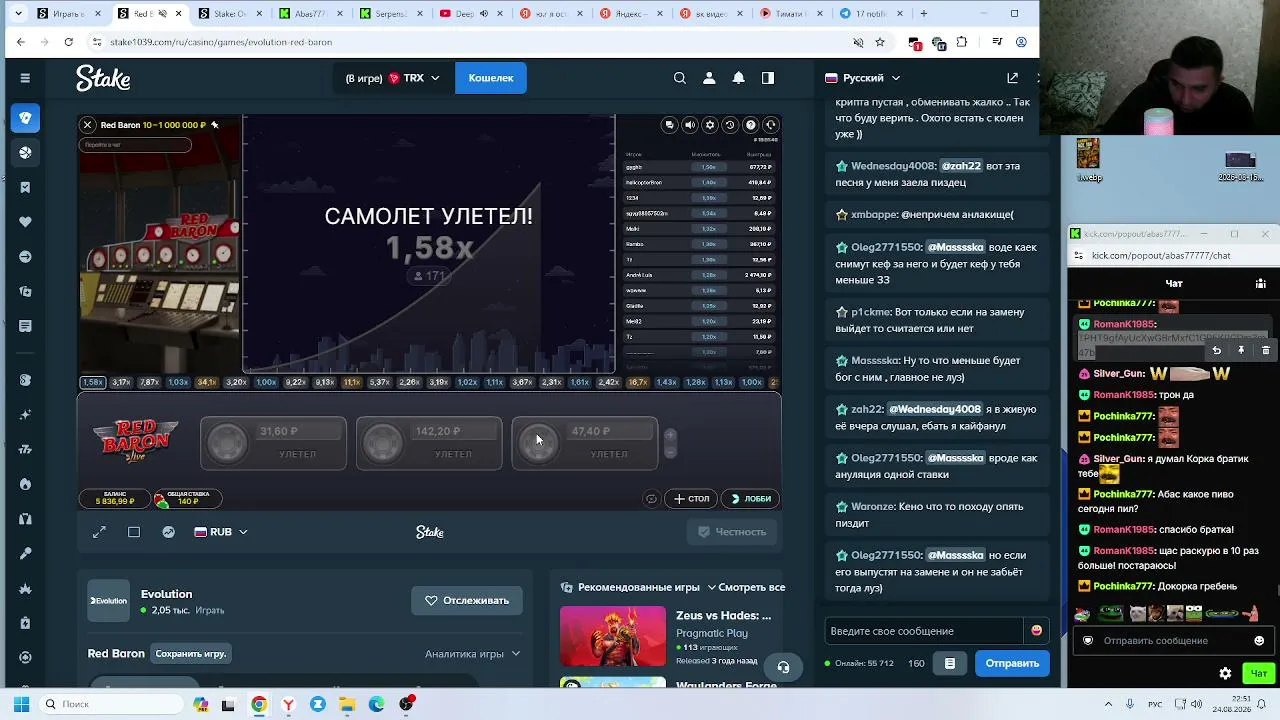Bookmark this page with star icon
1280x720 pixels.
[x=880, y=42]
